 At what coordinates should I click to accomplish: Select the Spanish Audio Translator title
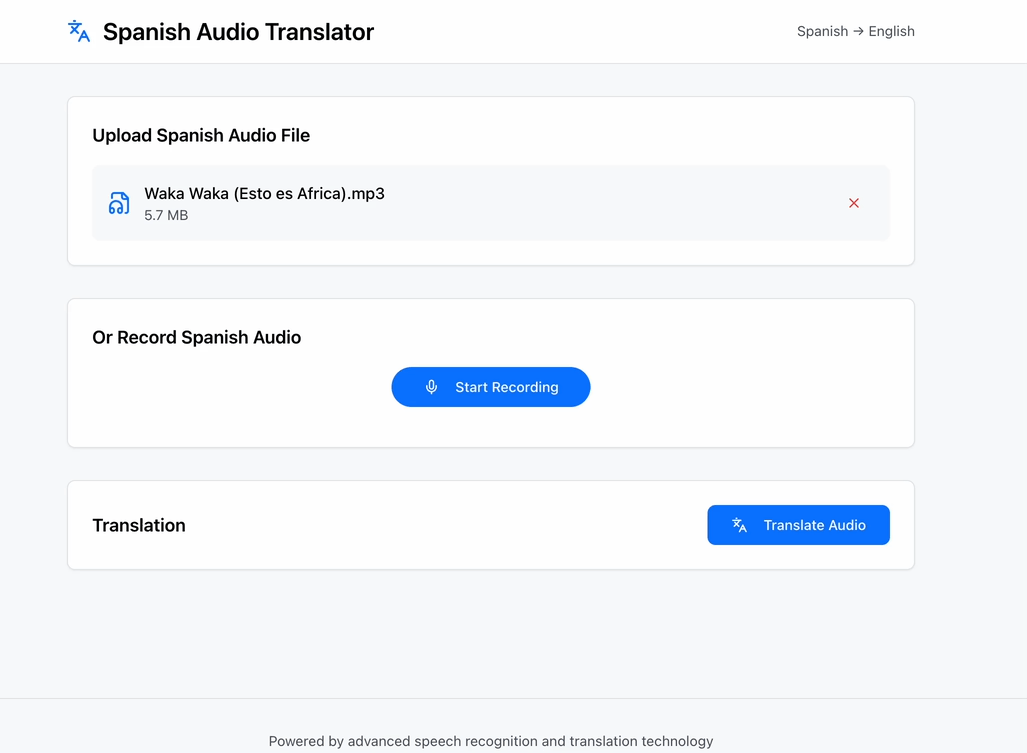pos(238,31)
